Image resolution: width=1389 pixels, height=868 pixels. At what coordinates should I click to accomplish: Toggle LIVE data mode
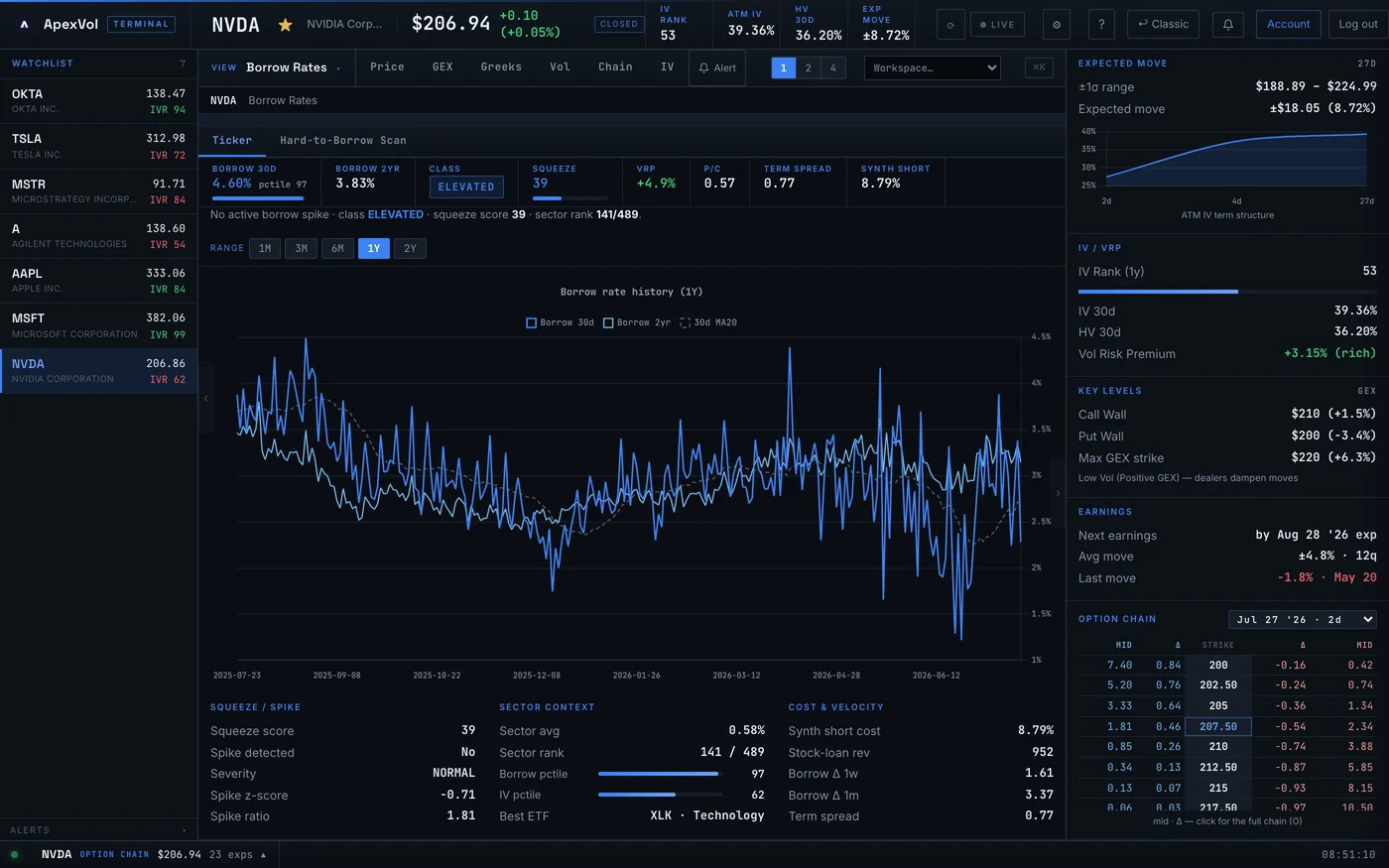tap(997, 24)
